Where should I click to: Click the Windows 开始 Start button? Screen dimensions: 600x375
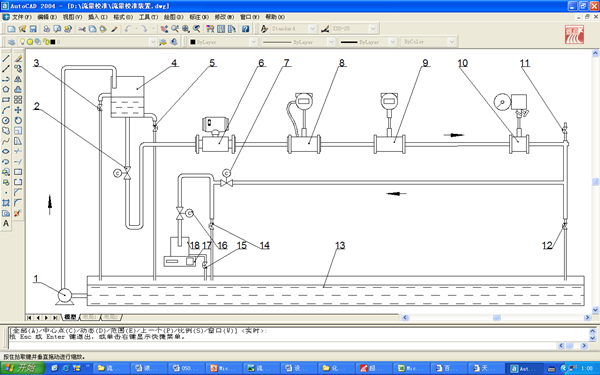coord(23,368)
